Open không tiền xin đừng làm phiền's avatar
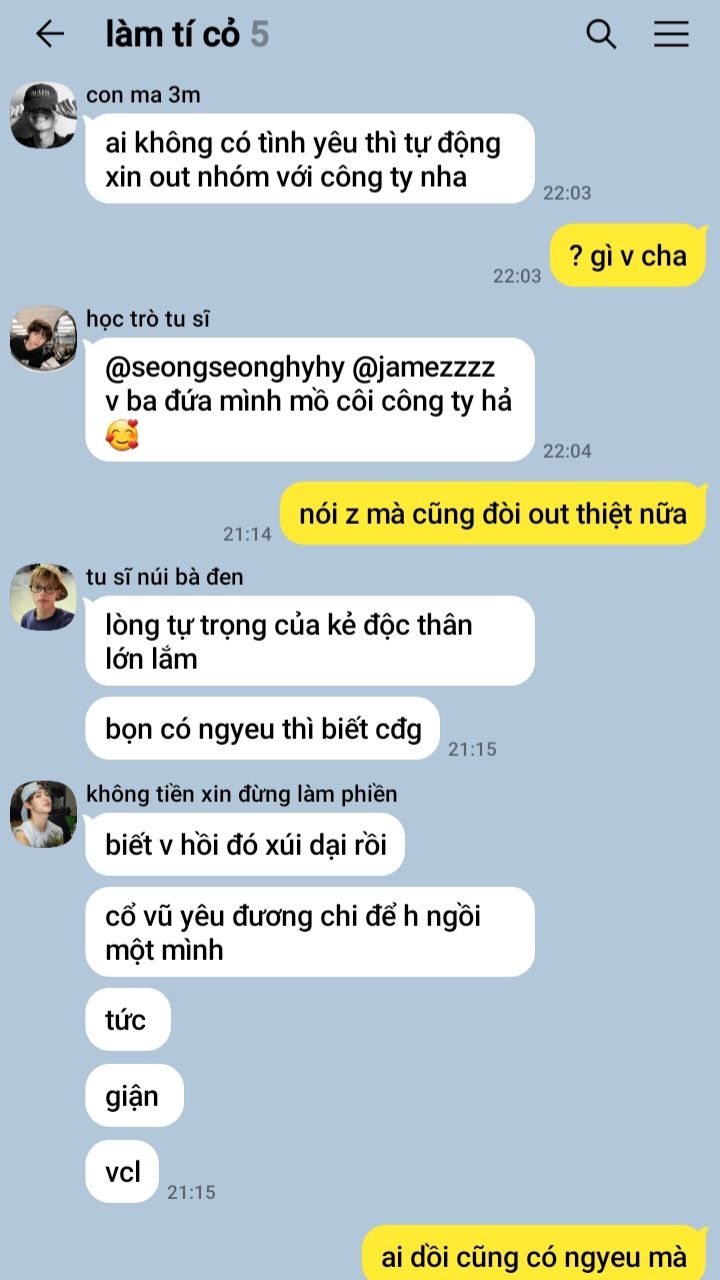Screen dimensions: 720x1280 pyautogui.click(x=44, y=814)
